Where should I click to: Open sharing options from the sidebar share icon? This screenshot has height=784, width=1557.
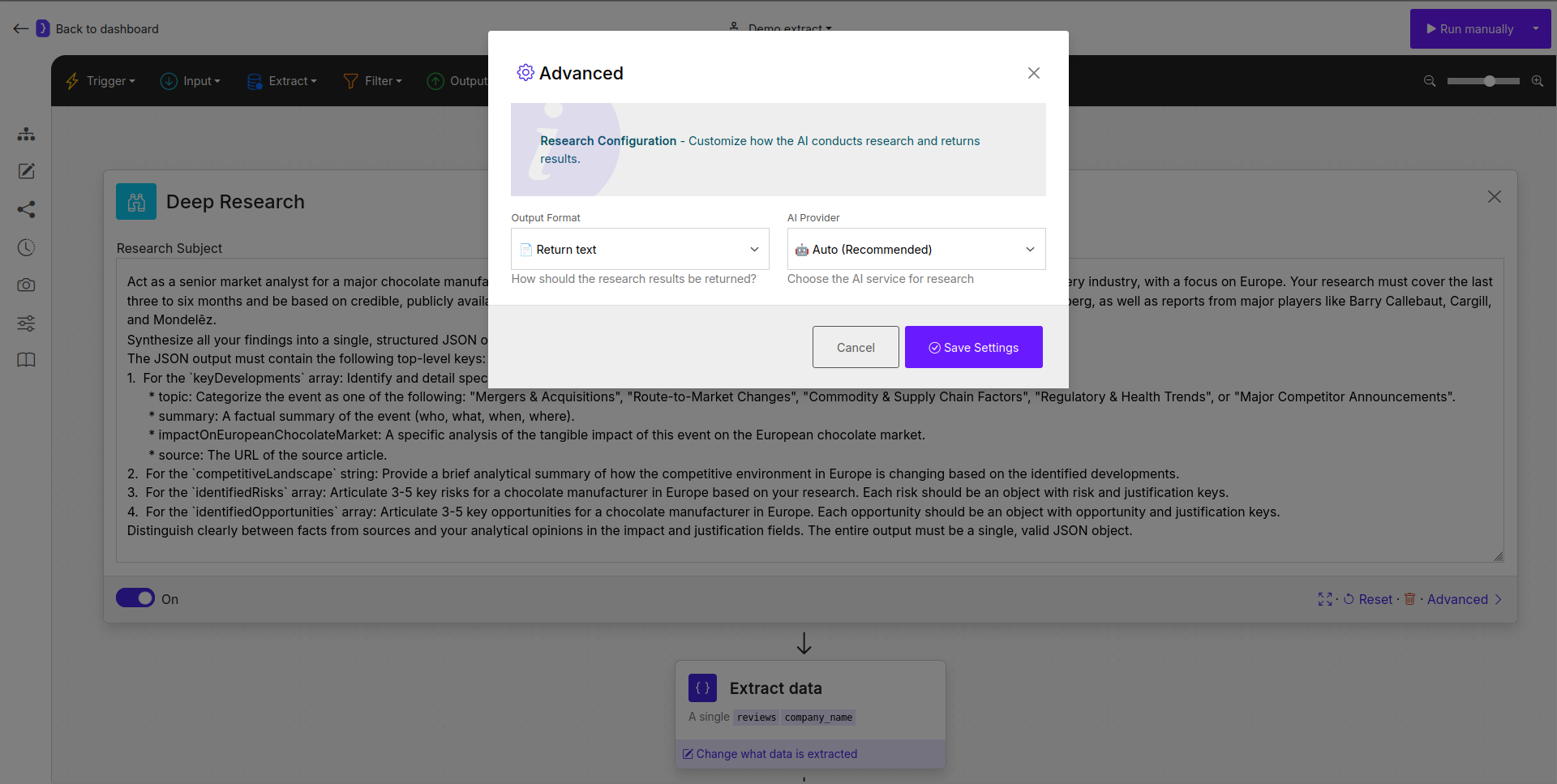pos(26,209)
